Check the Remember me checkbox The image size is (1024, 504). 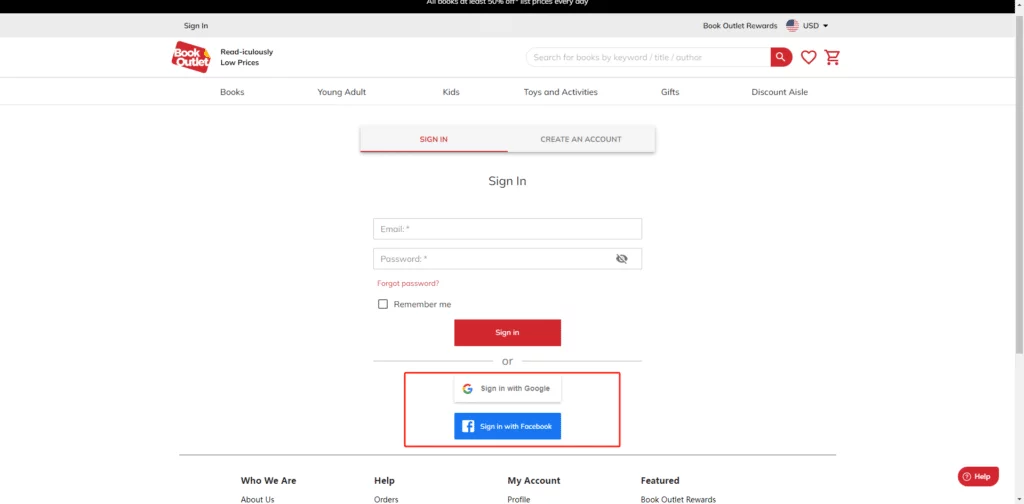(x=383, y=304)
